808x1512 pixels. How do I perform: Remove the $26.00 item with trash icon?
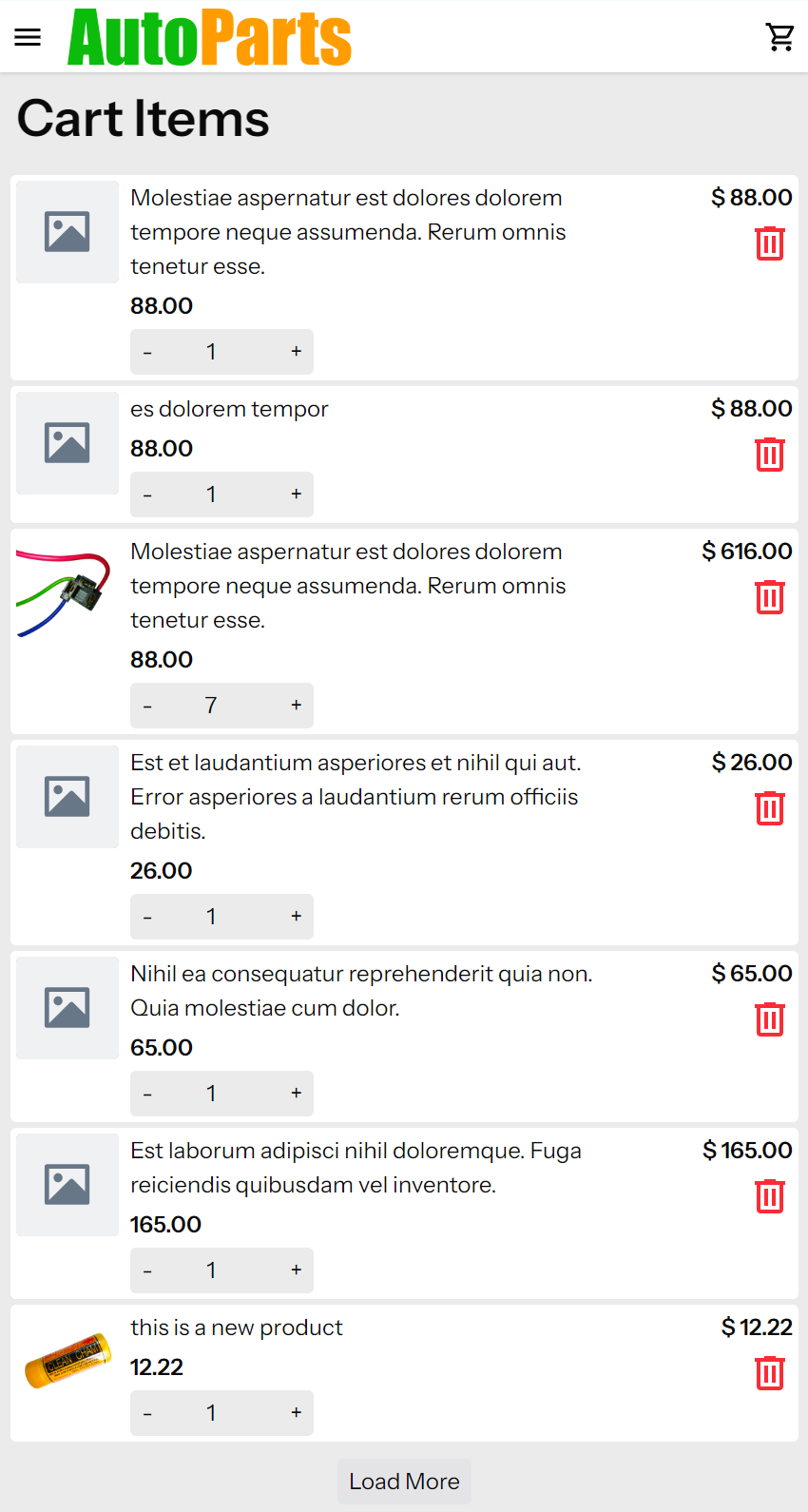769,808
